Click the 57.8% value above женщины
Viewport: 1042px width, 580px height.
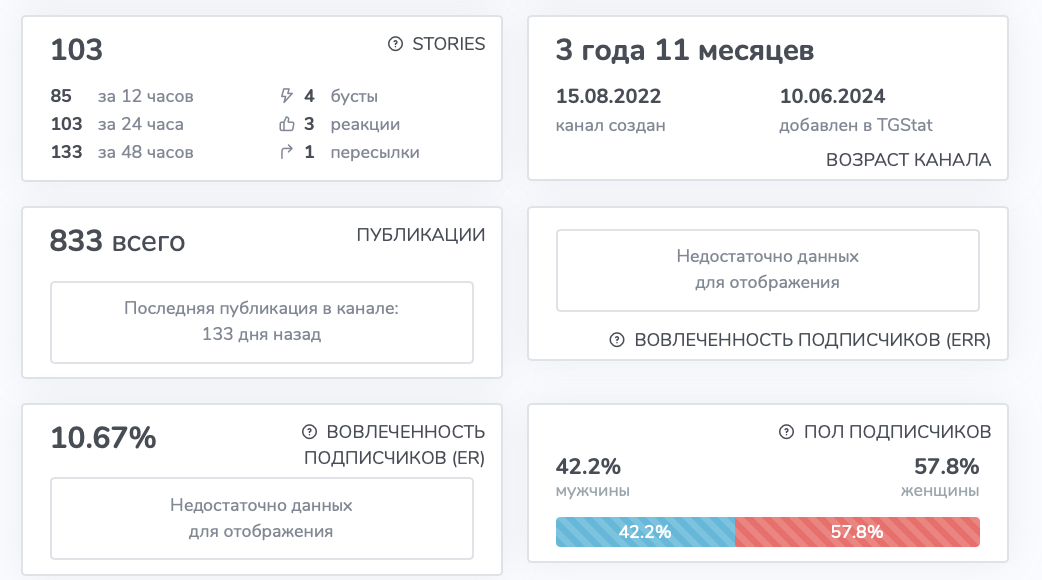pyautogui.click(x=946, y=466)
